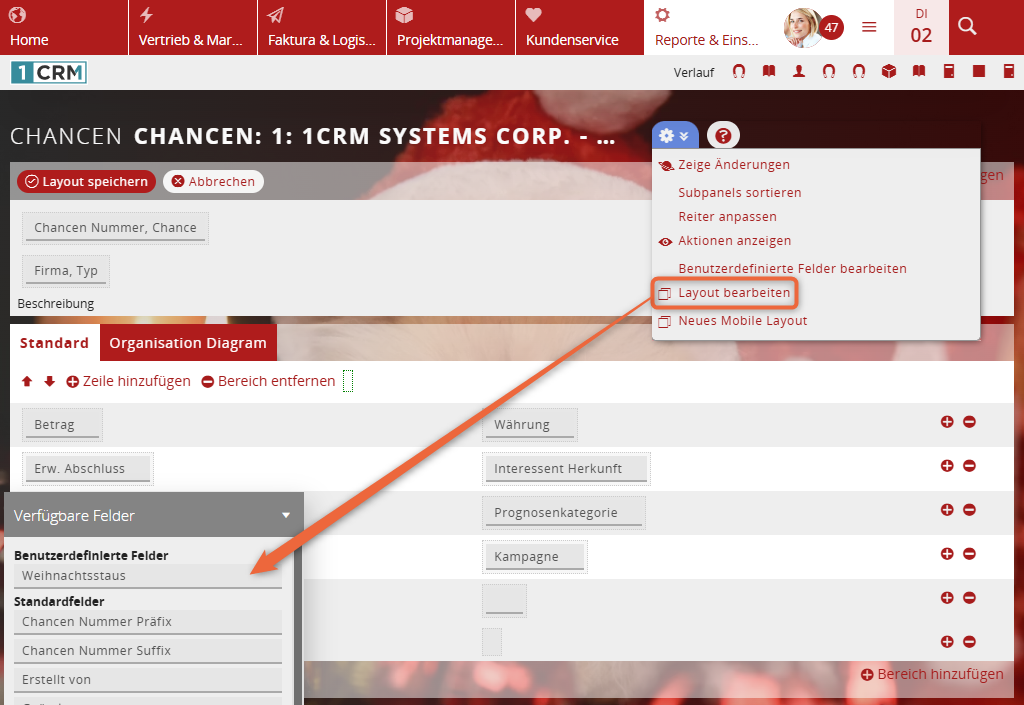1024x705 pixels.
Task: Collapse the Verfügbare Felder panel chevron
Action: 287,515
